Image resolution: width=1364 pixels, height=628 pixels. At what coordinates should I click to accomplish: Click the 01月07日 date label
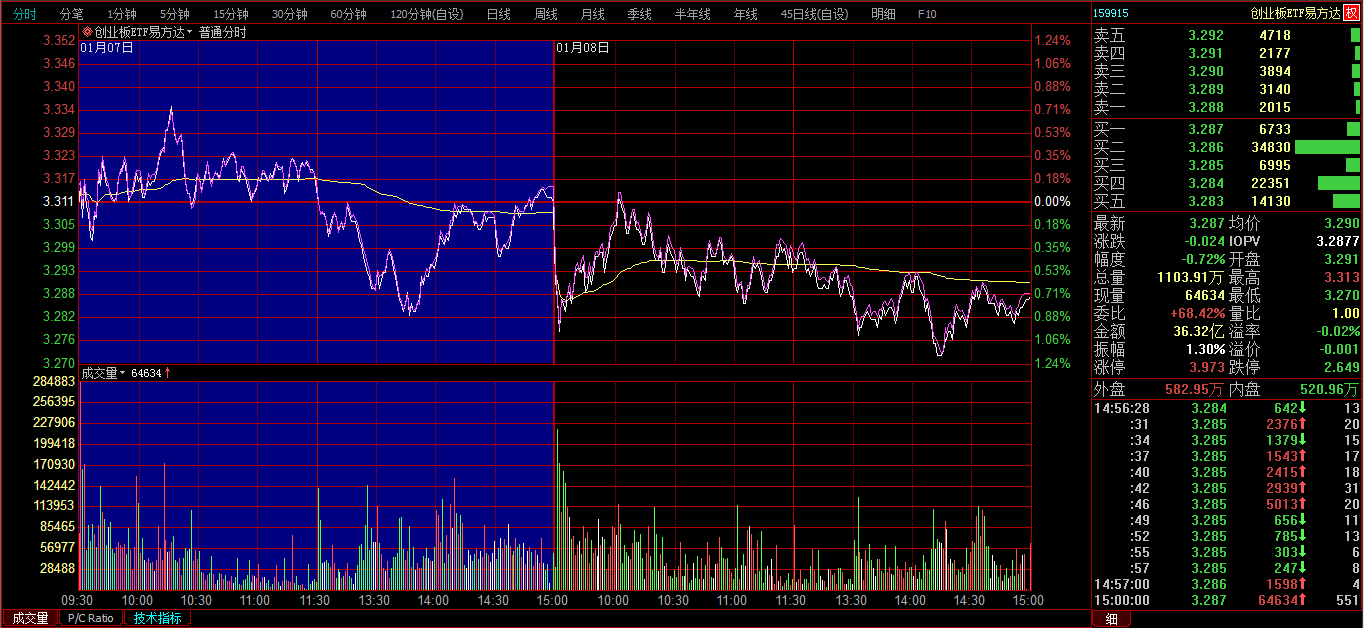pyautogui.click(x=107, y=48)
